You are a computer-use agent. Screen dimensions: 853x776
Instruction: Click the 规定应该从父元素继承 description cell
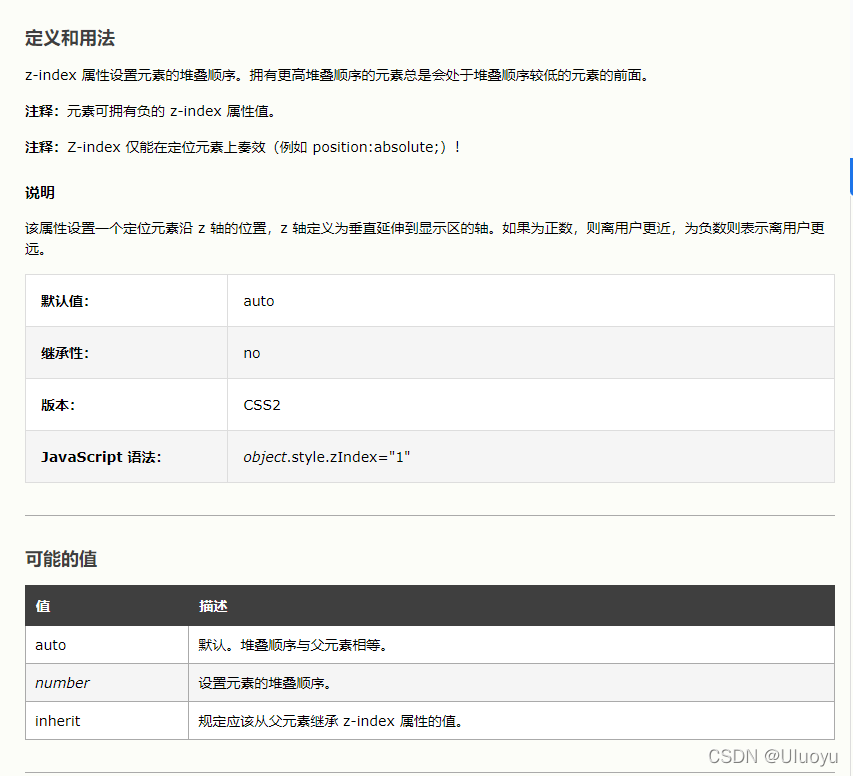(x=511, y=721)
